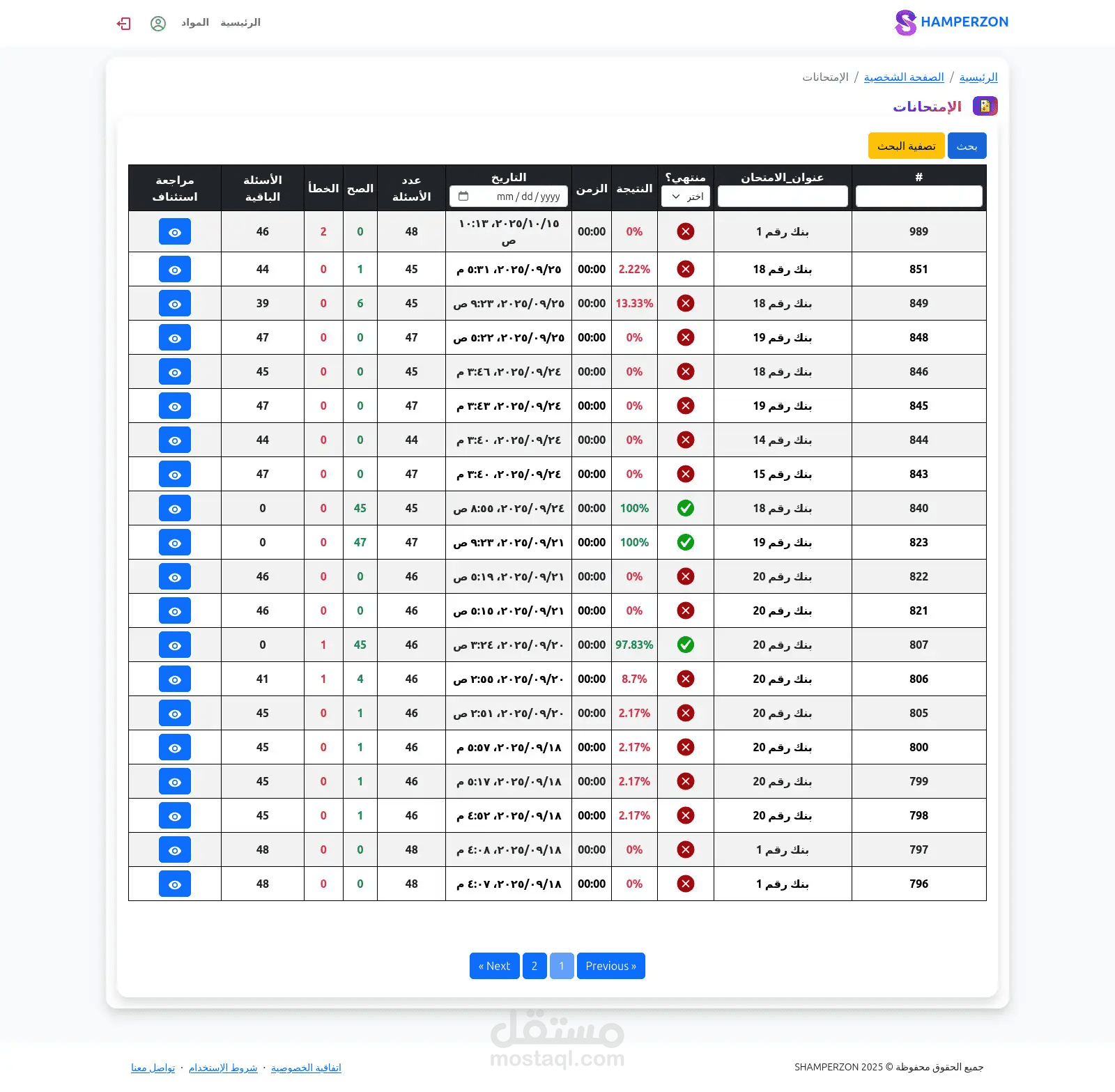
Task: Open the منتهي؟ filter dropdown
Action: tap(686, 197)
